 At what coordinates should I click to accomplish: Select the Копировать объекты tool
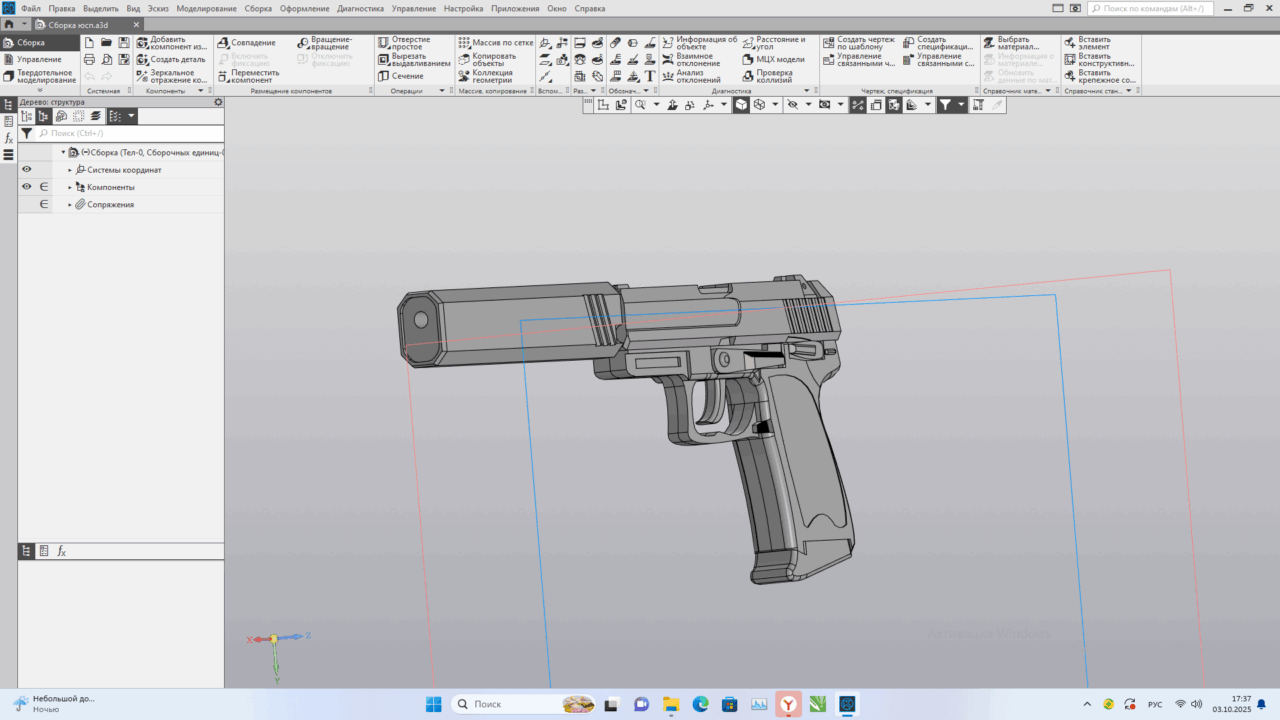click(x=493, y=61)
